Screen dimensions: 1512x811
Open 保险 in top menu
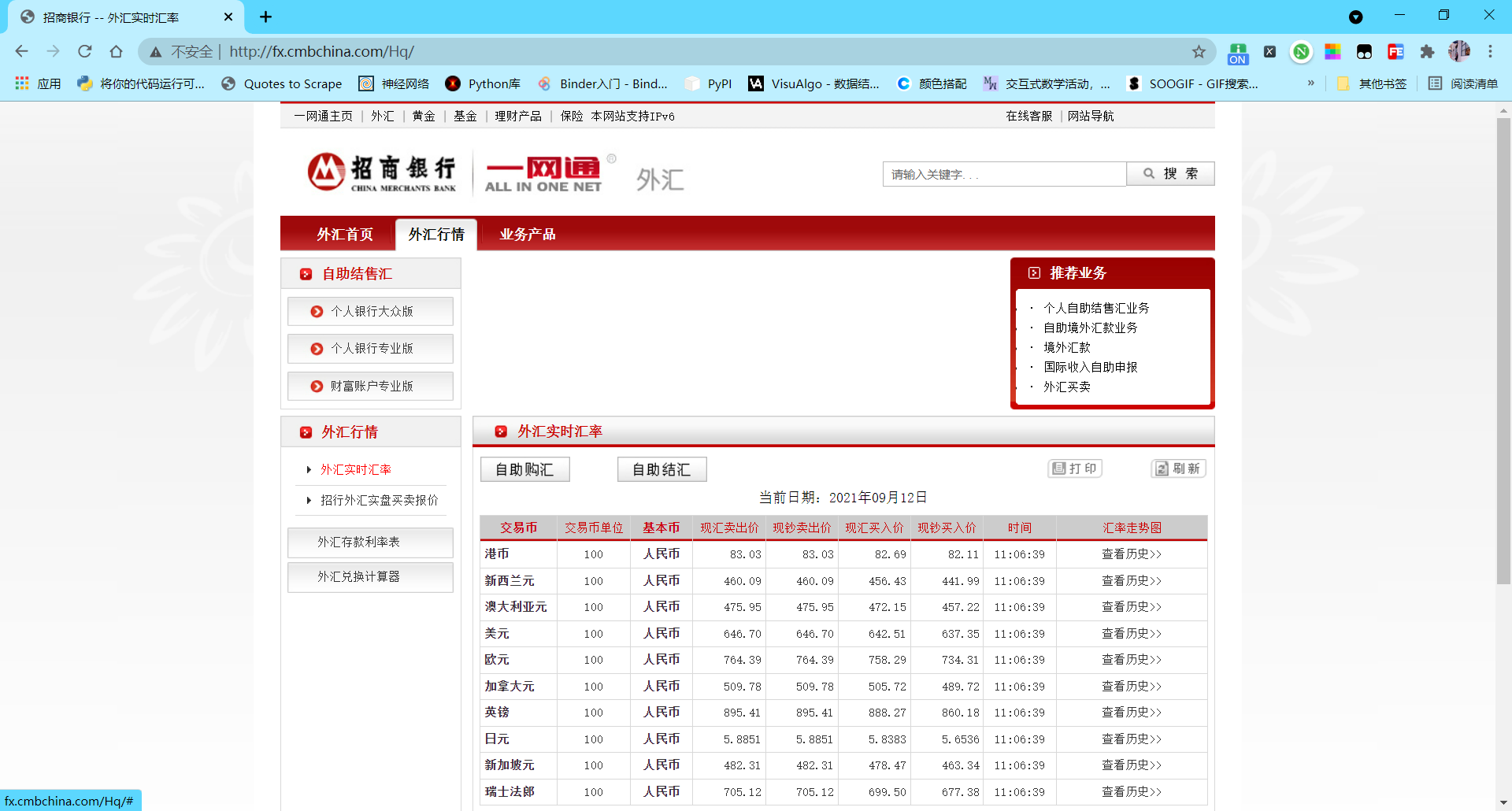572,116
